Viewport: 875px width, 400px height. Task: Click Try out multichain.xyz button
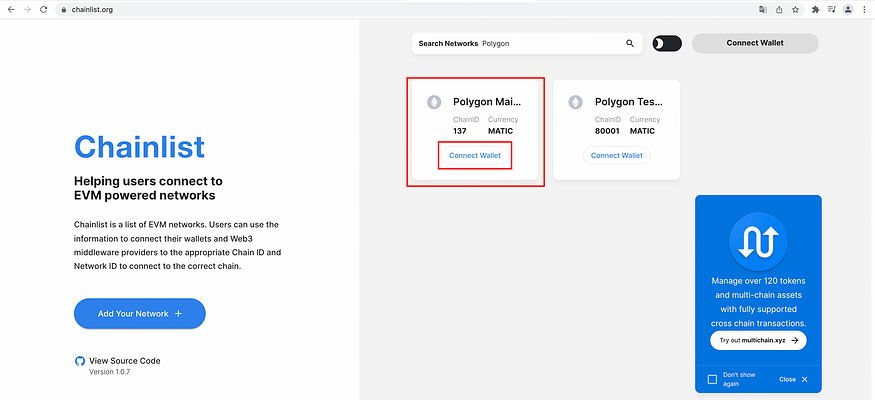click(x=758, y=340)
